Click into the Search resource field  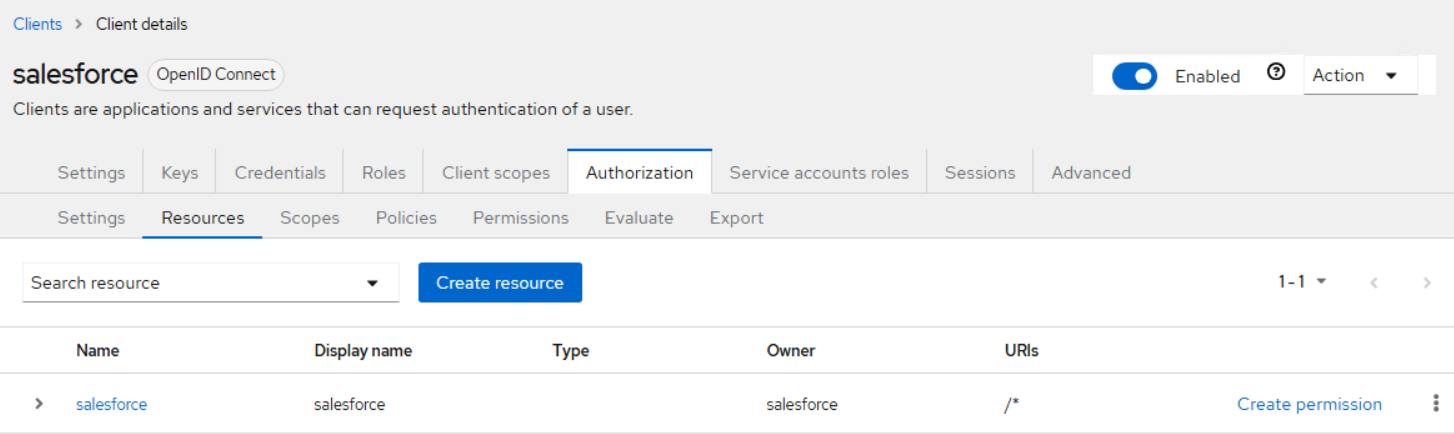[190, 283]
